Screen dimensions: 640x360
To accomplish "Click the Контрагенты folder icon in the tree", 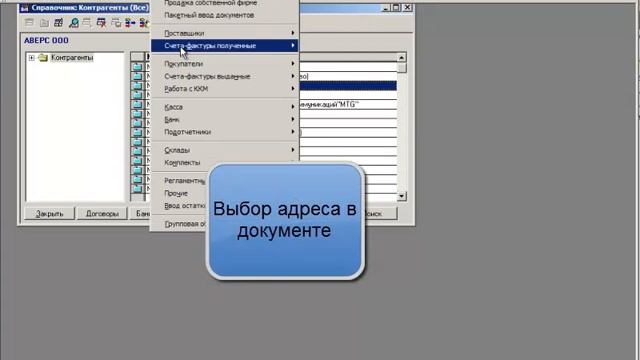I will point(43,58).
